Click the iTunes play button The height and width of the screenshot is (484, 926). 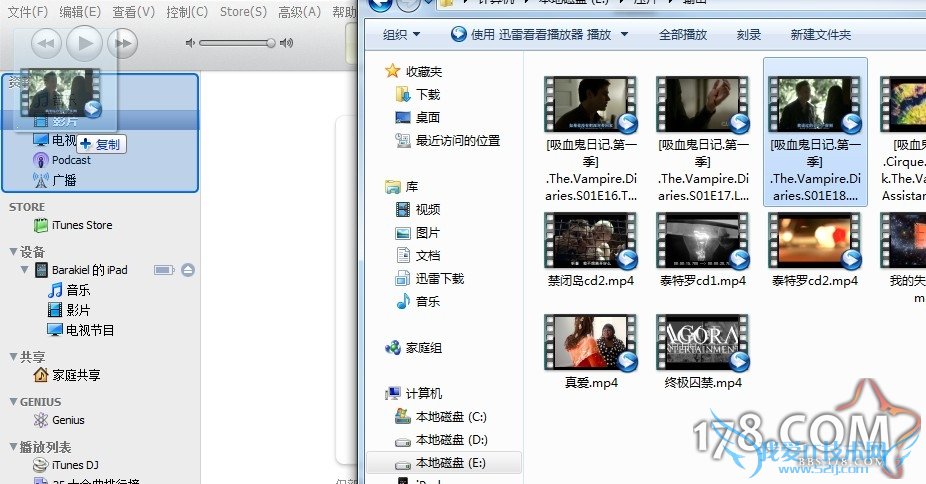click(84, 42)
